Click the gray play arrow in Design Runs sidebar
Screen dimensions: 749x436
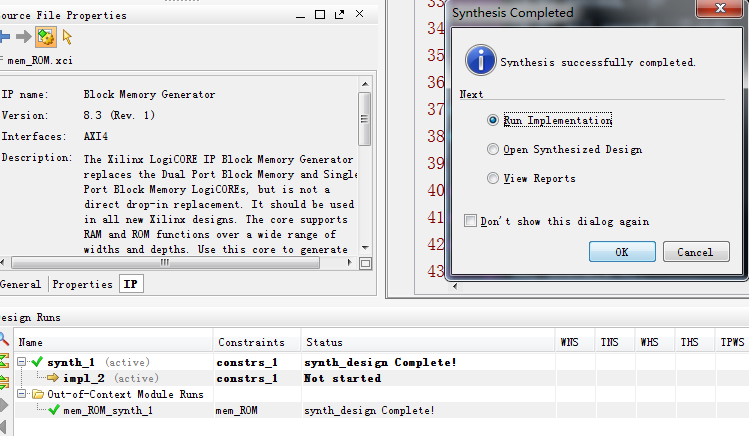(4, 405)
